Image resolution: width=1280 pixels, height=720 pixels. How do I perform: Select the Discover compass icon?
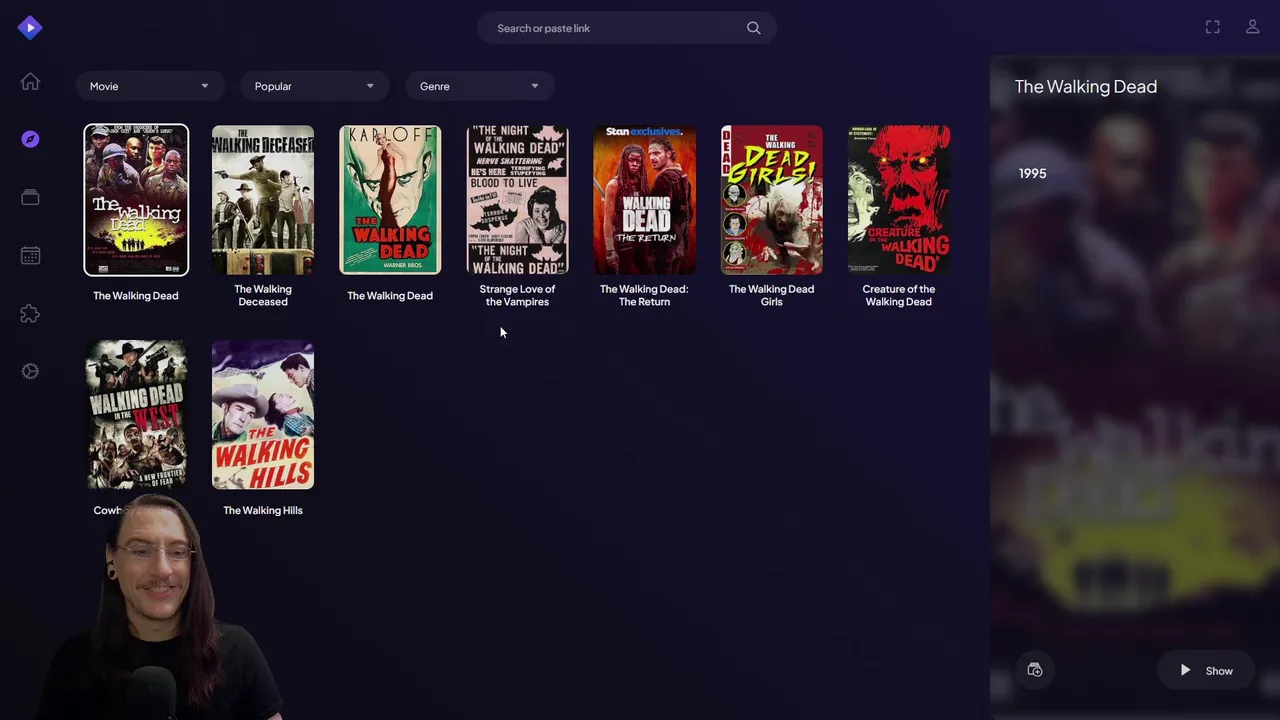(x=30, y=139)
